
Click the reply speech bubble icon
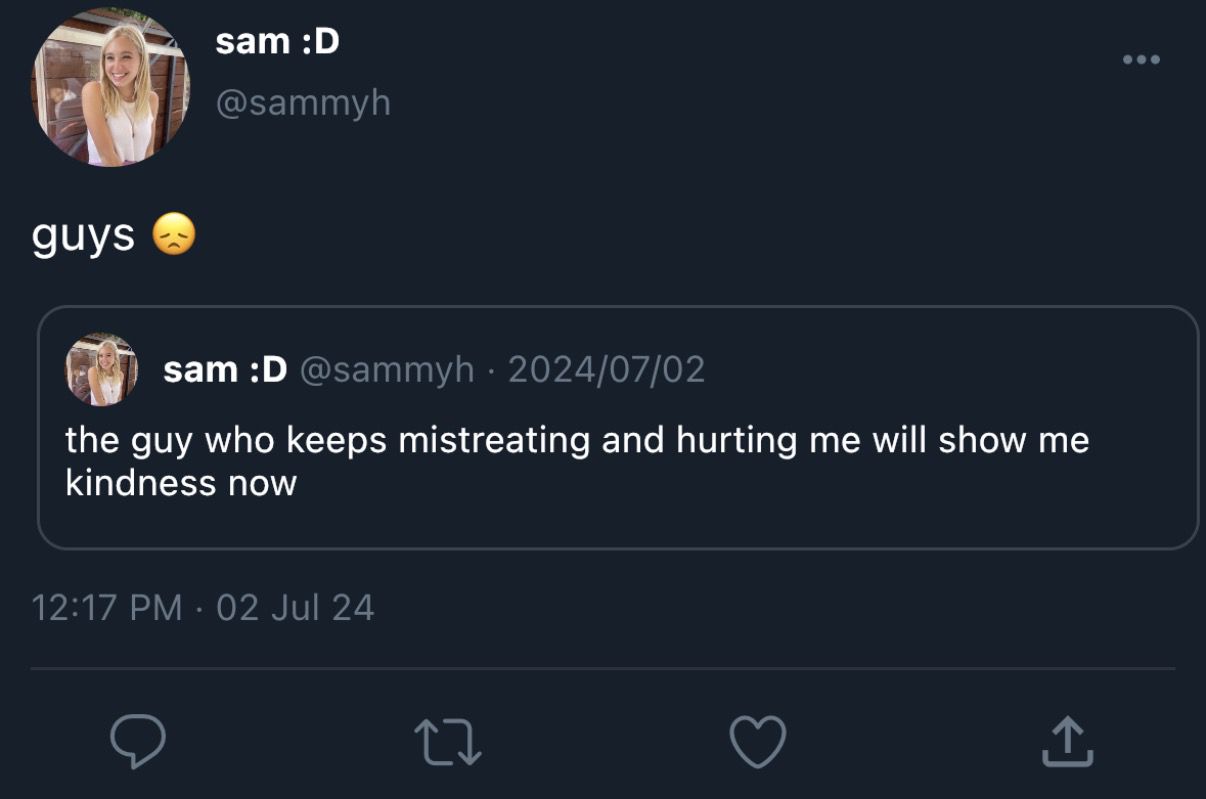(x=137, y=743)
